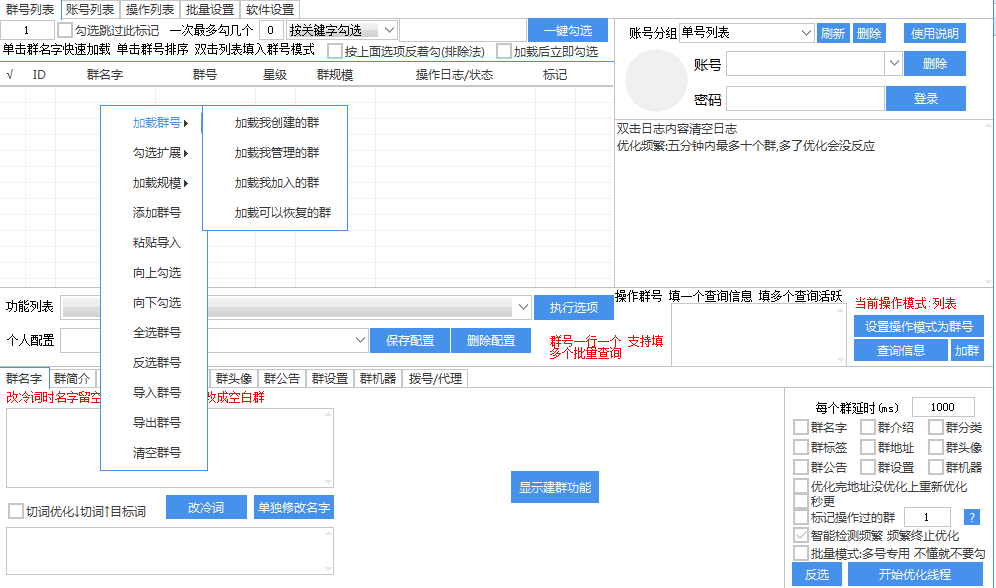
Task: Click 设置操作模式为群号 button
Action: [x=919, y=326]
